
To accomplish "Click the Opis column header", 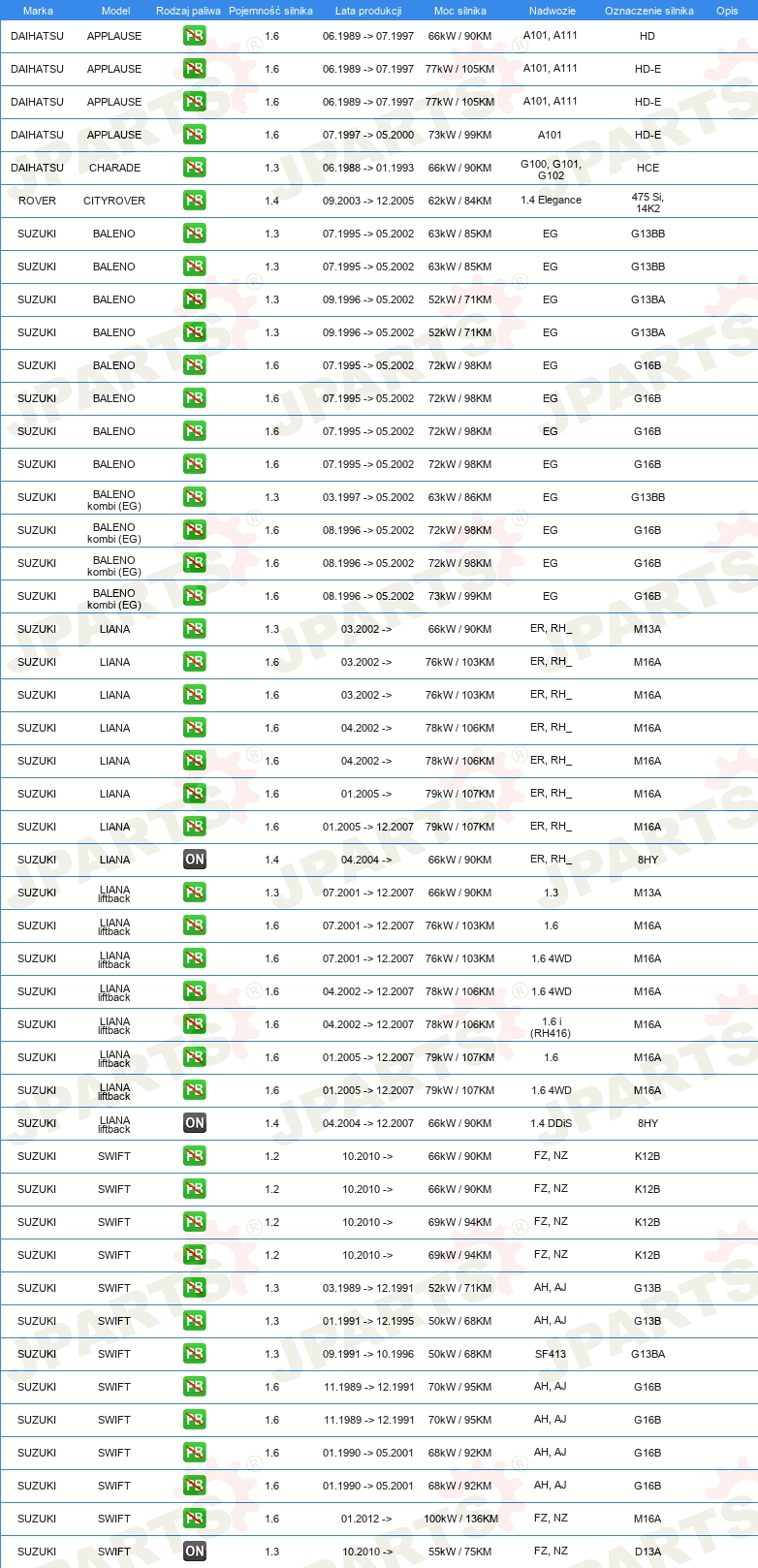I will click(x=727, y=11).
